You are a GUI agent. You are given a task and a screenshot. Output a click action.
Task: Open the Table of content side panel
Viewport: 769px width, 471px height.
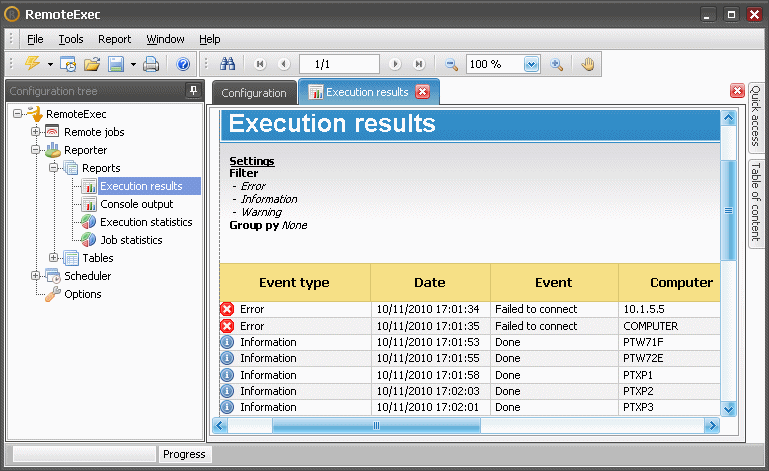pos(756,202)
